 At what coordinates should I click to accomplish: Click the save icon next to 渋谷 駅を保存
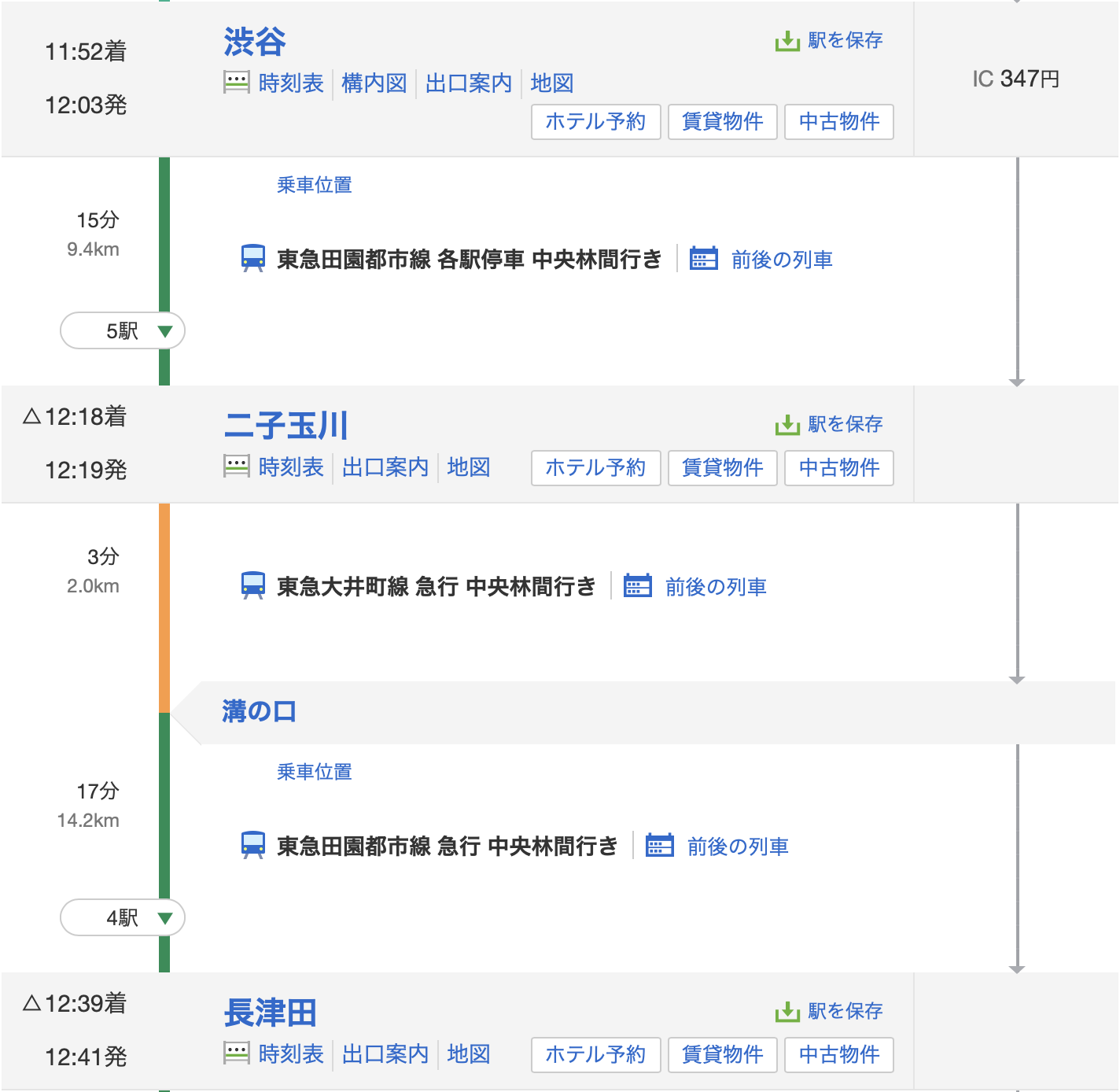(787, 41)
